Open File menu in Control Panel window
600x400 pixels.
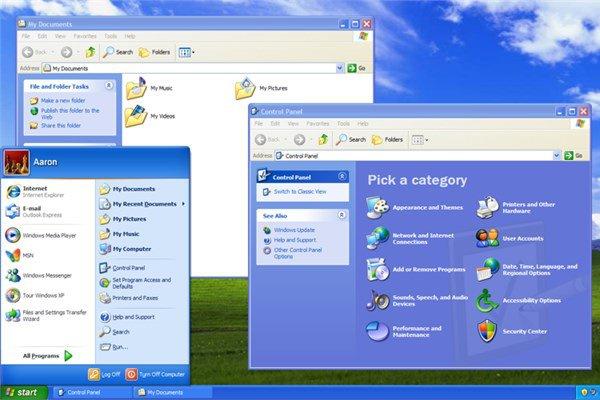click(x=259, y=123)
